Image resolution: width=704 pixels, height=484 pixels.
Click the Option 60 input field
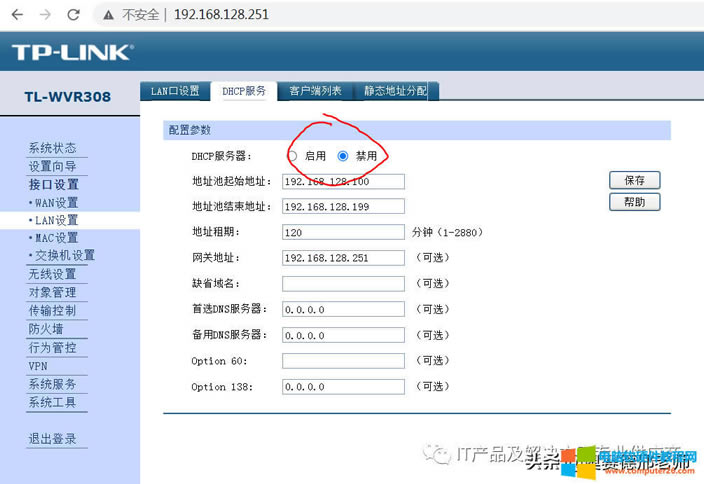343,361
